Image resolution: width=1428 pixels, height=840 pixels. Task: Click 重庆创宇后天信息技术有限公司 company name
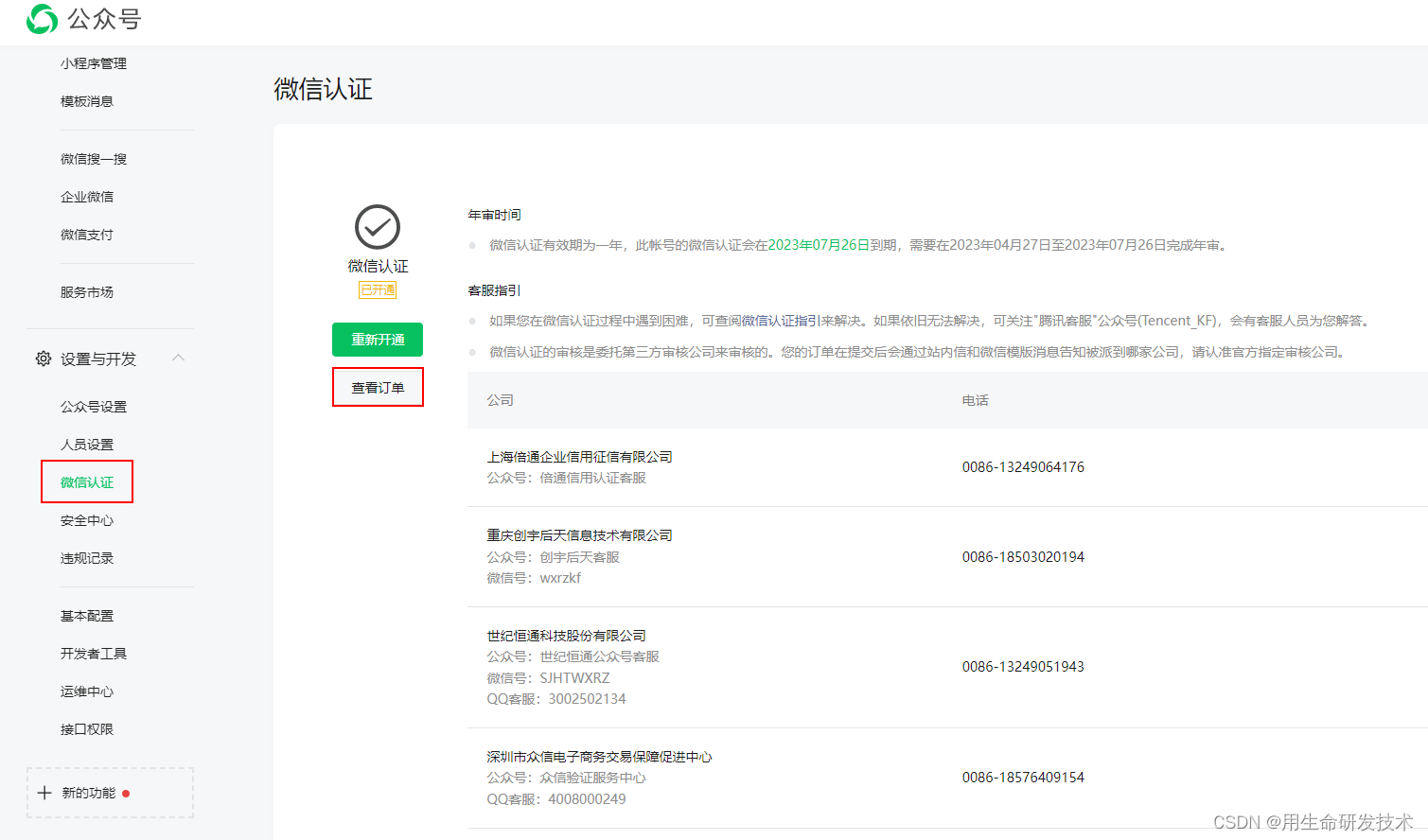580,535
